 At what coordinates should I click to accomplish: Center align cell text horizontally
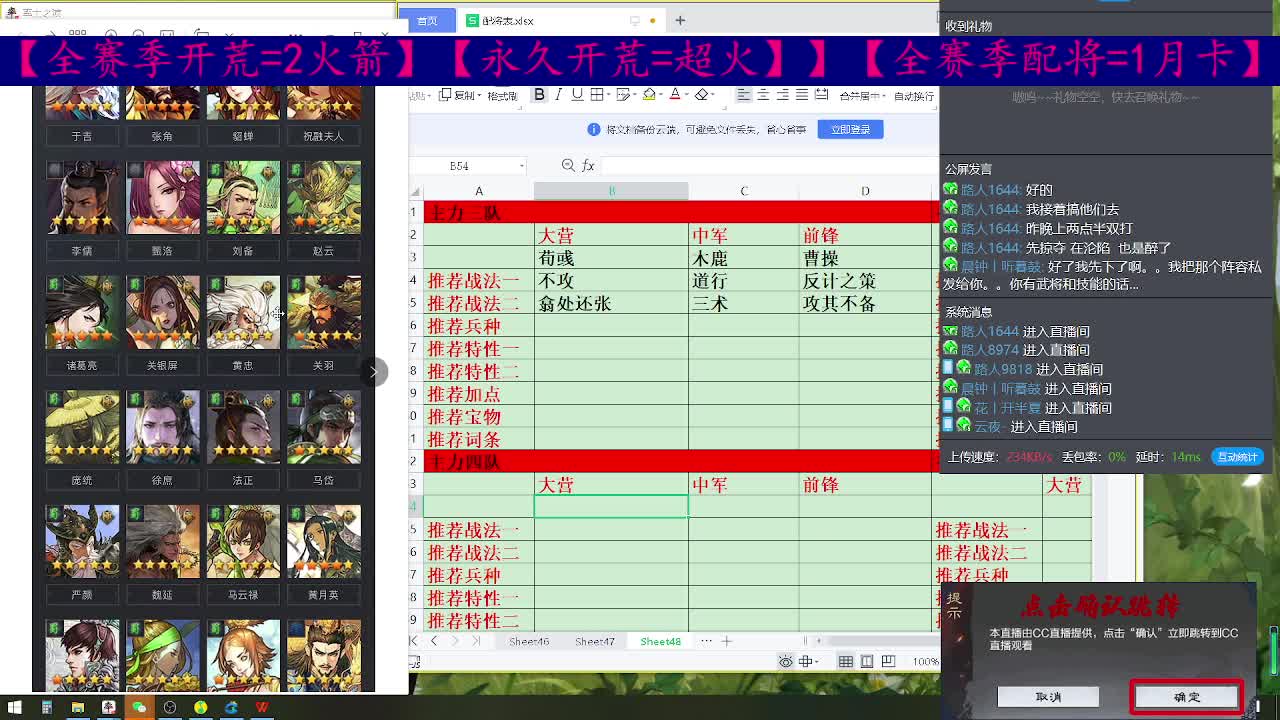point(763,95)
